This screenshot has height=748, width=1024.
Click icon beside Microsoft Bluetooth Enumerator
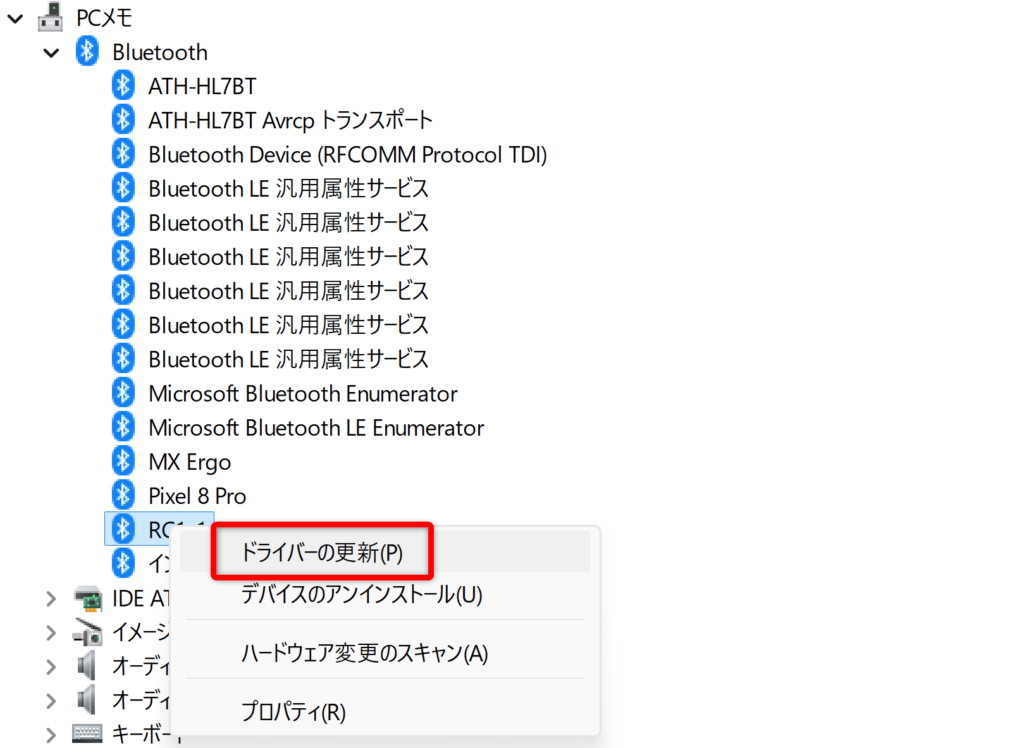123,394
